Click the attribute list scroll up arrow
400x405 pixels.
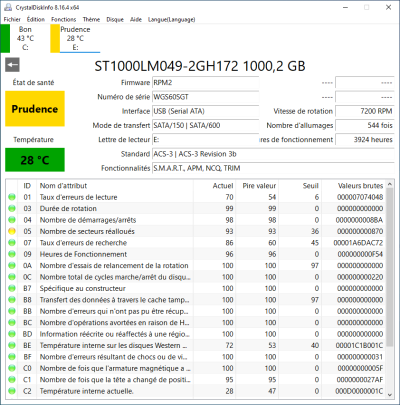pos(390,184)
